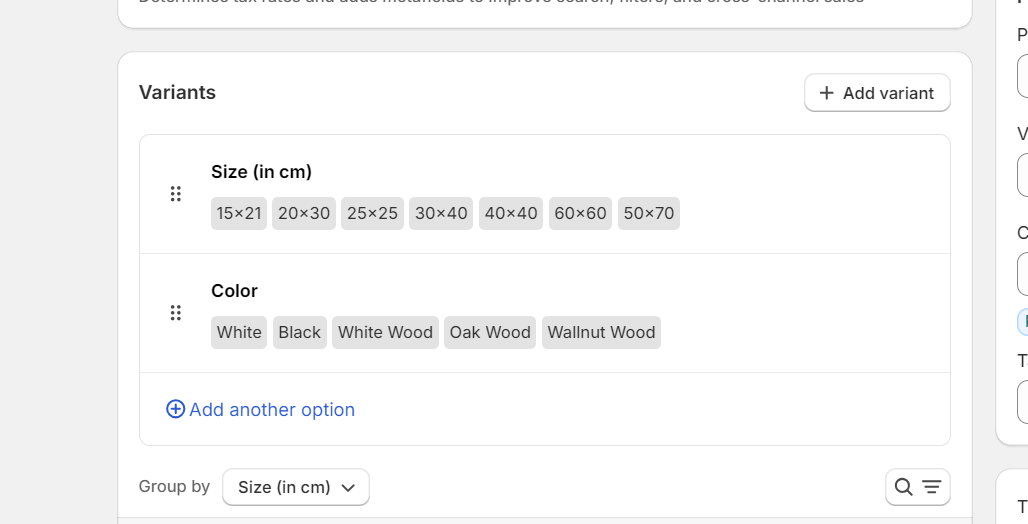Click circled plus icon beside Add another option
Image resolution: width=1028 pixels, height=524 pixels.
point(175,409)
